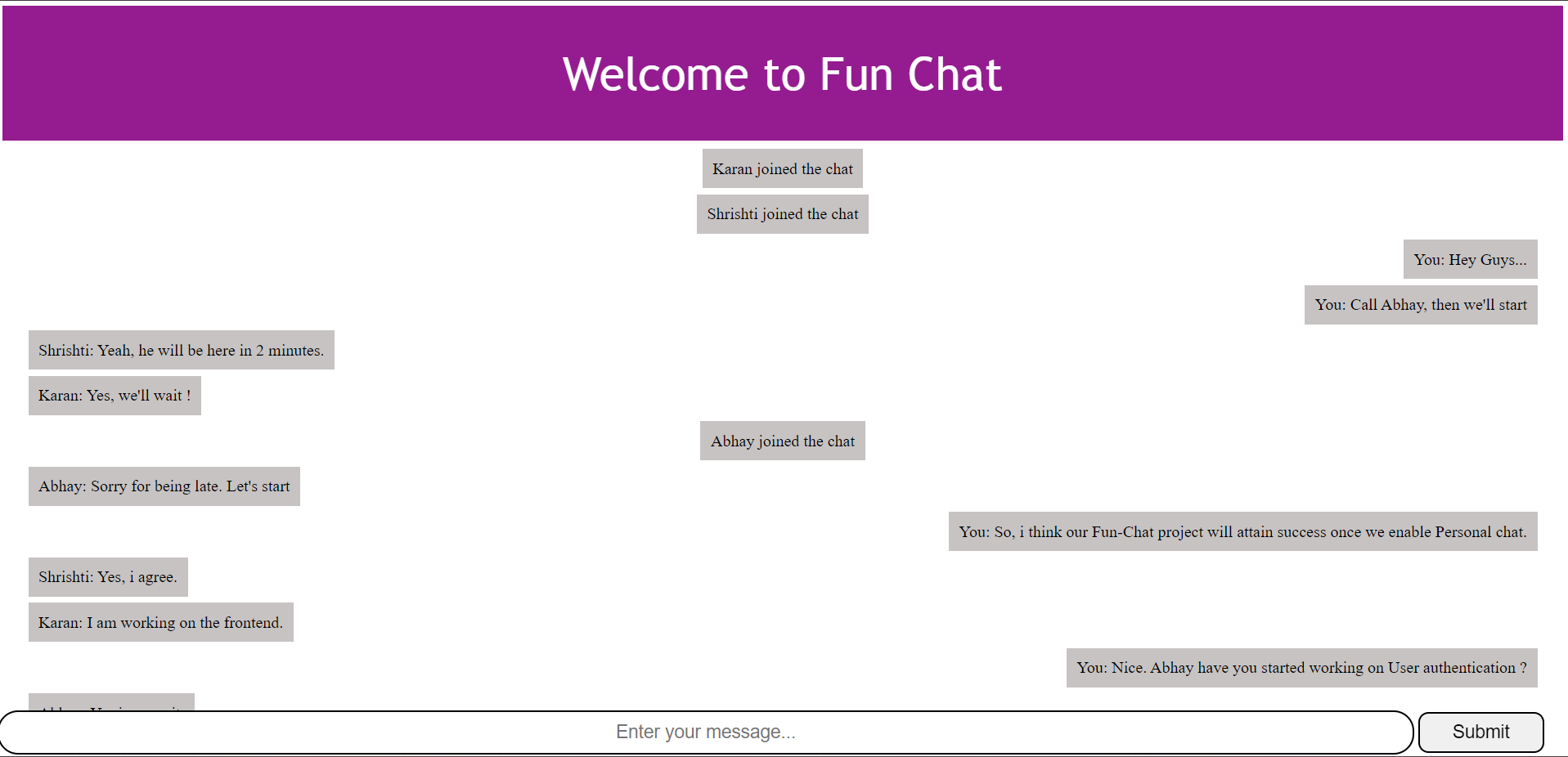The width and height of the screenshot is (1568, 757).
Task: Click the 'Enter your message...' placeholder text
Action: pyautogui.click(x=705, y=732)
